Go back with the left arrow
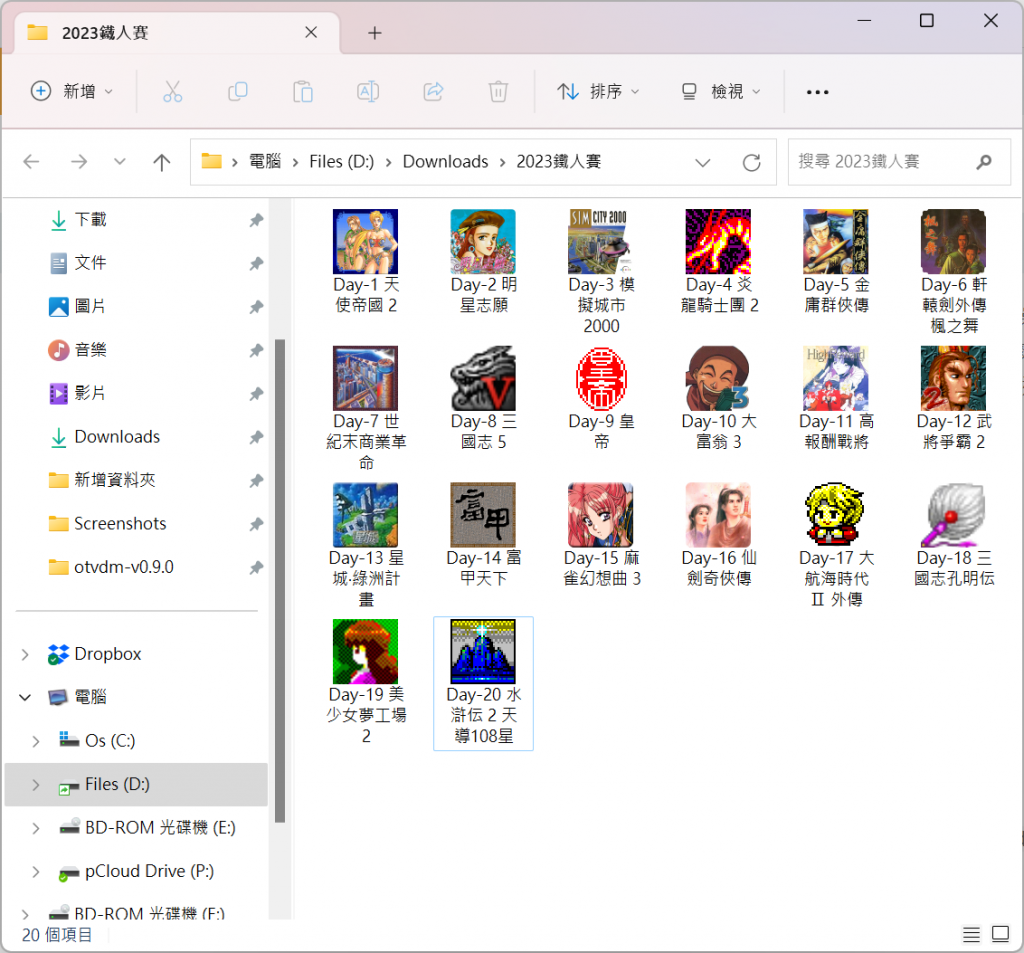The height and width of the screenshot is (953, 1024). (31, 161)
